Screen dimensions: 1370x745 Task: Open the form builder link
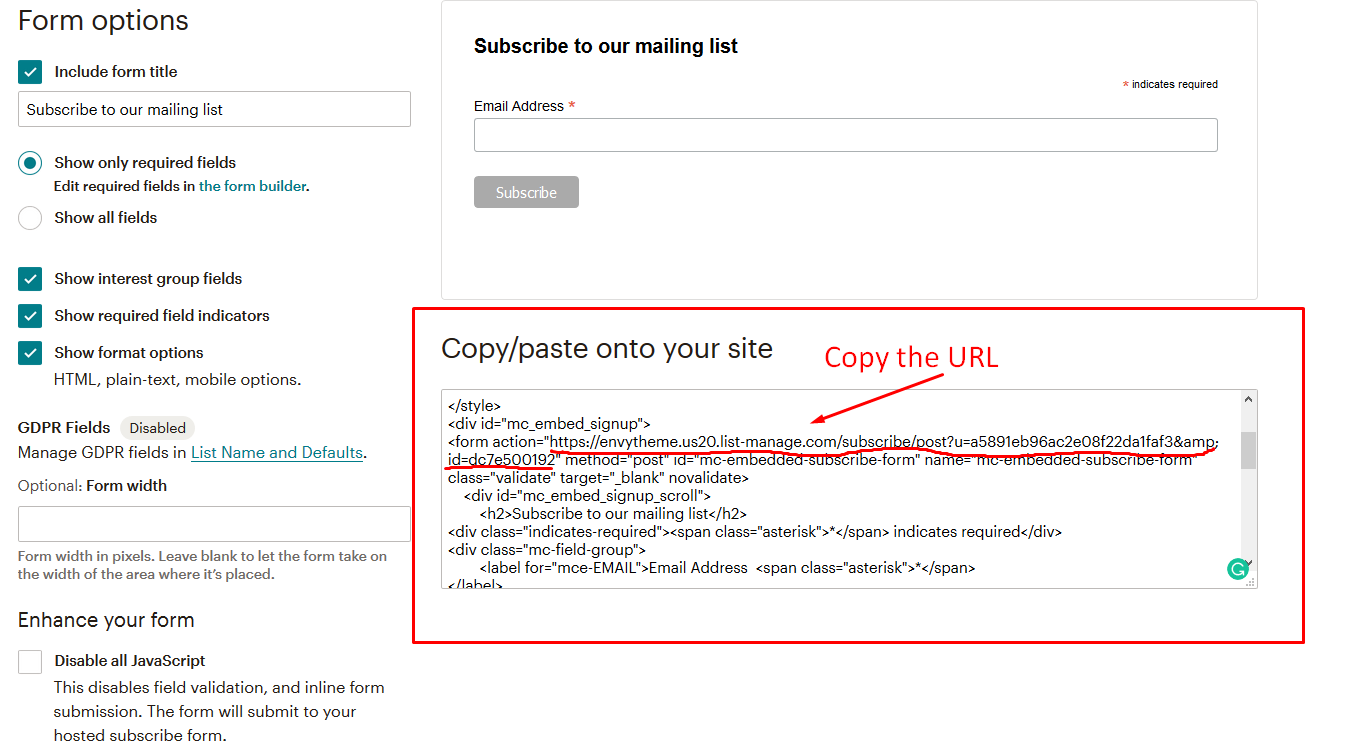252,186
